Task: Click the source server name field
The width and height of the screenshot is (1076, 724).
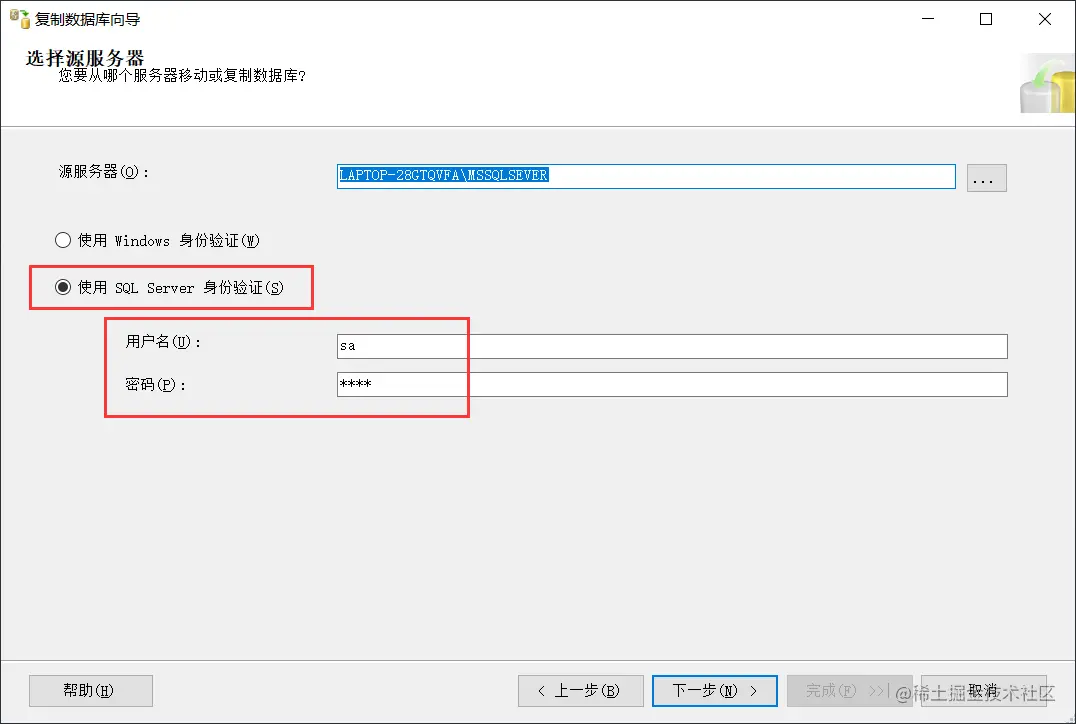Action: click(x=646, y=176)
